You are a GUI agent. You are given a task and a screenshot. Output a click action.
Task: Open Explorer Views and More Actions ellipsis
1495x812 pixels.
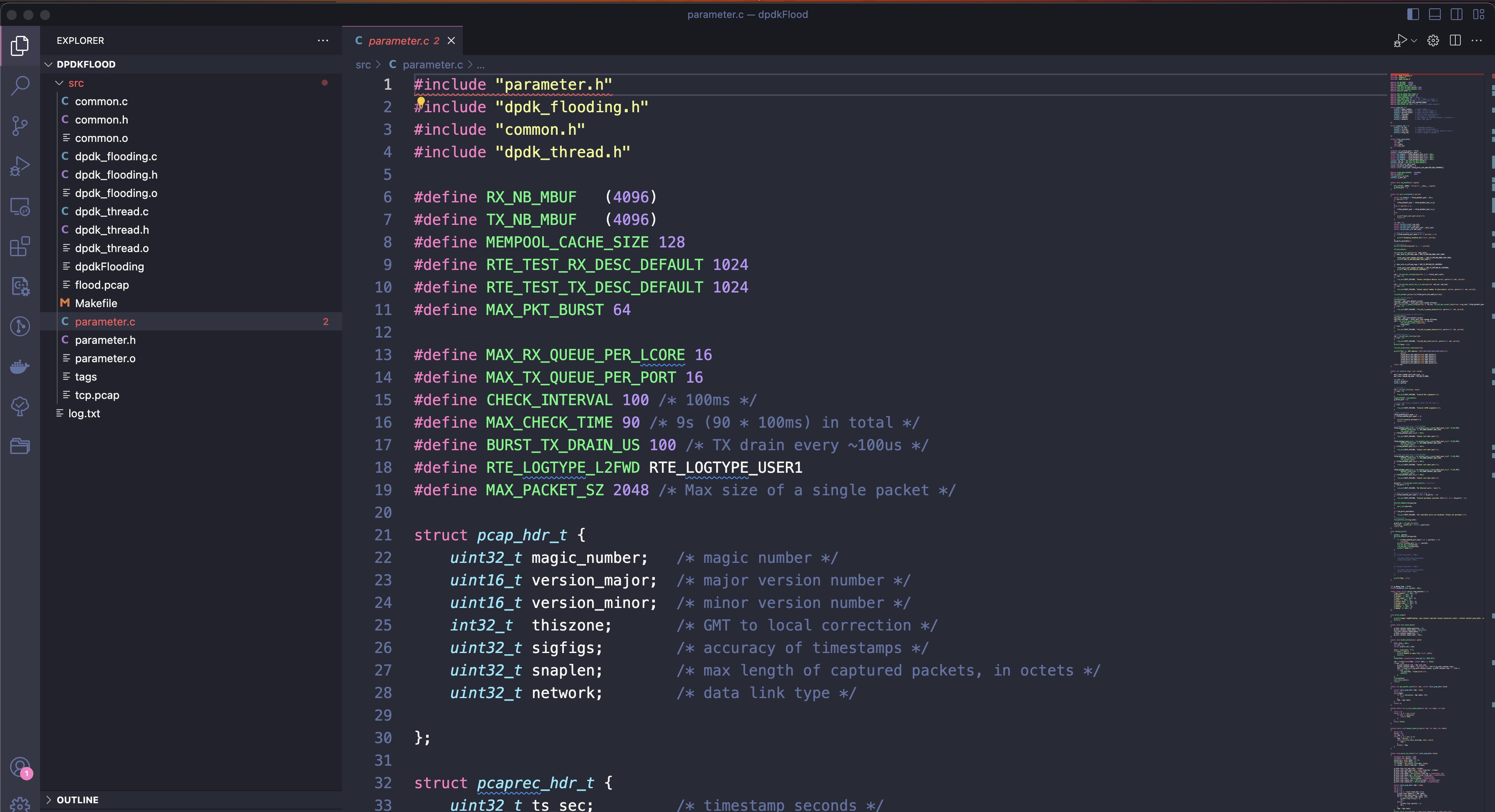pos(323,40)
